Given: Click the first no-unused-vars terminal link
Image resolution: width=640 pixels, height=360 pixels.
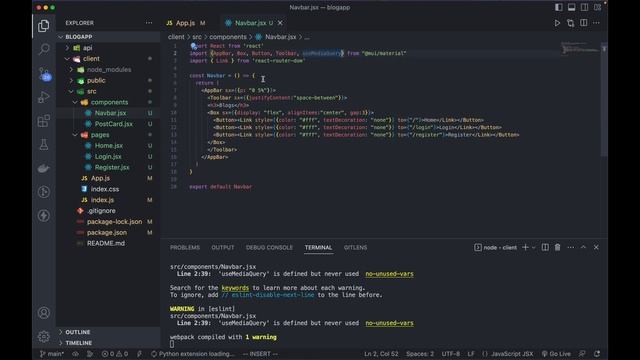Looking at the screenshot, I should point(389,274).
